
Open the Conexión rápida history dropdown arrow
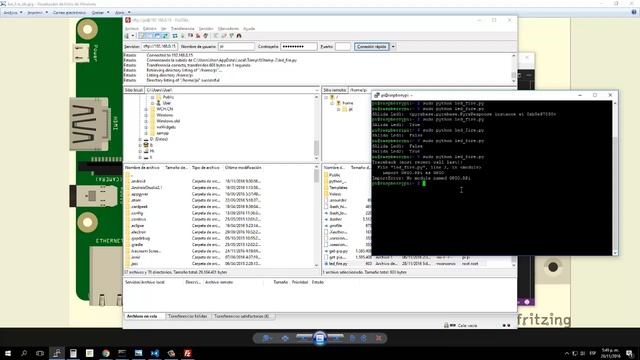(x=393, y=47)
